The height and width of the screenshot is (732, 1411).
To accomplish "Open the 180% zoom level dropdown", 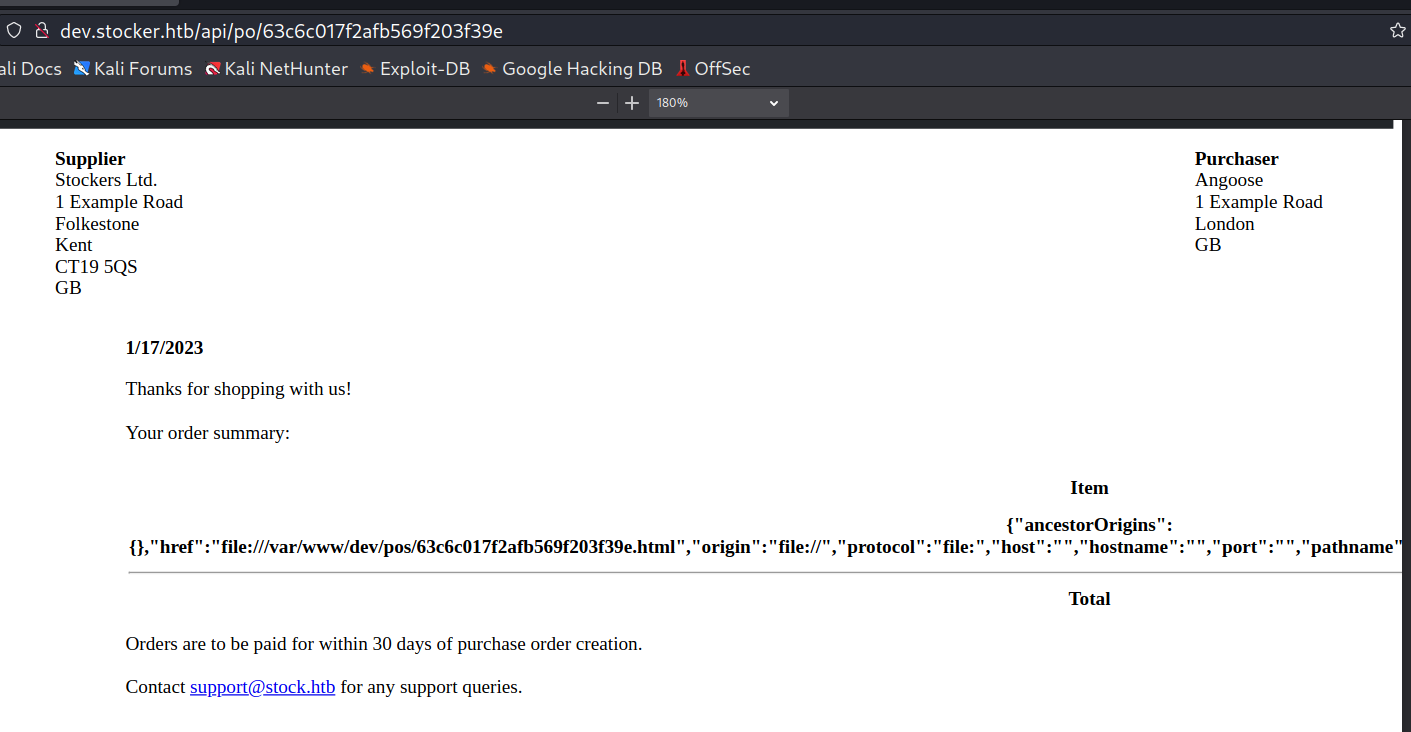I will 718,103.
